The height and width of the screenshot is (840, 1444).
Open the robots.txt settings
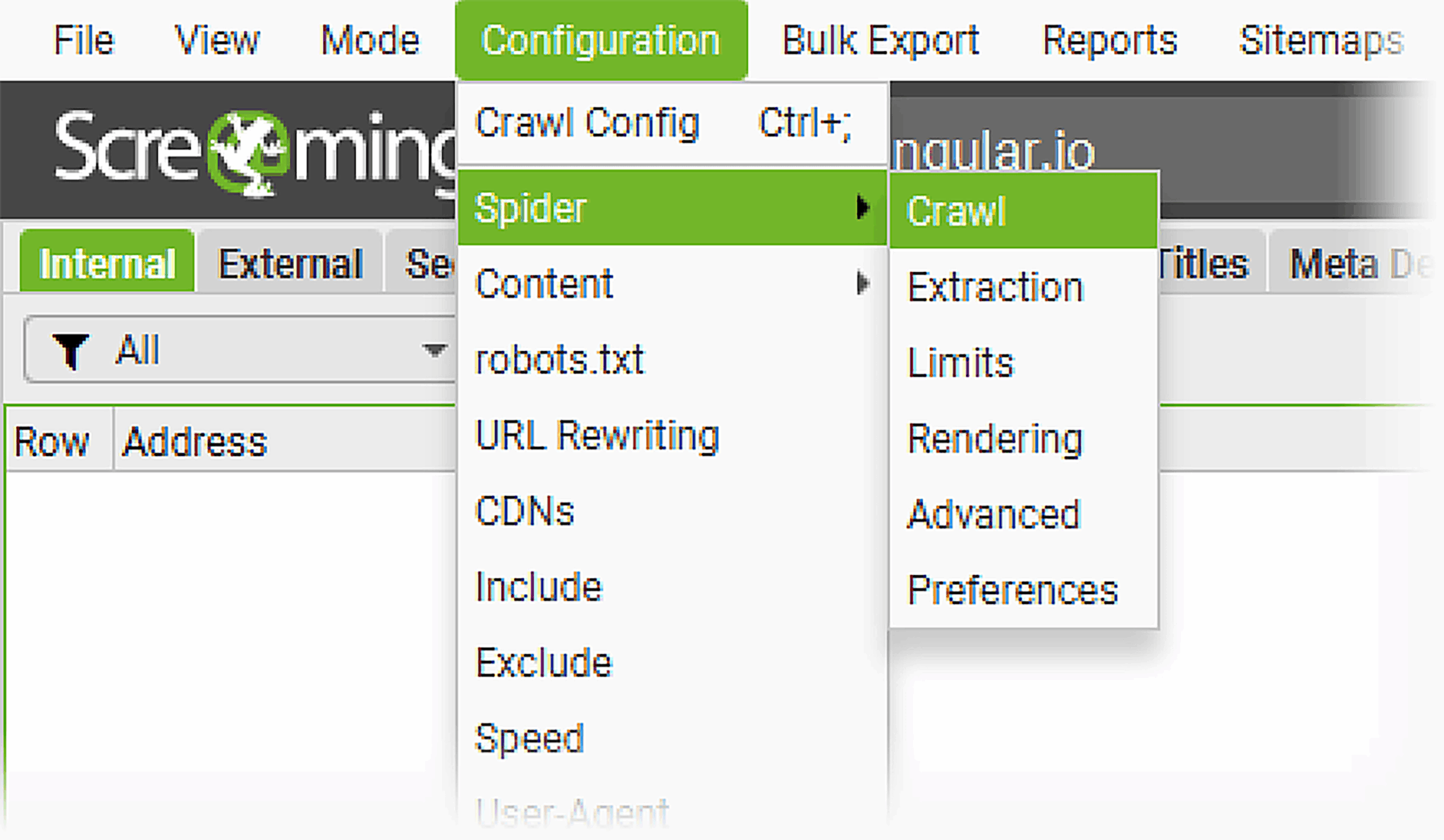pos(559,359)
